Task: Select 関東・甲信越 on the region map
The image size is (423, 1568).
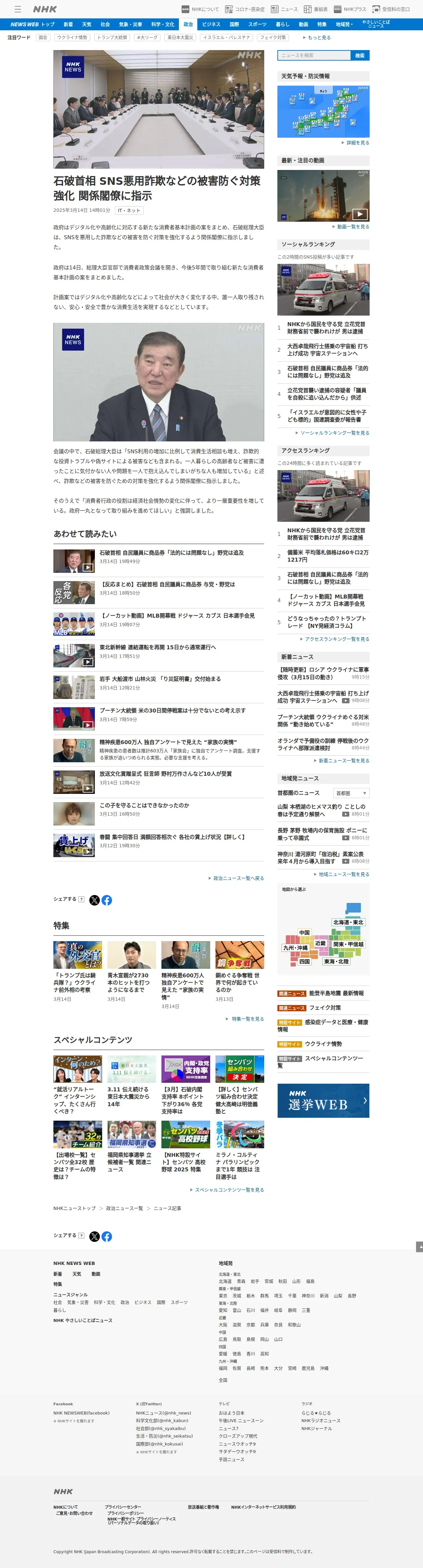Action: [348, 944]
